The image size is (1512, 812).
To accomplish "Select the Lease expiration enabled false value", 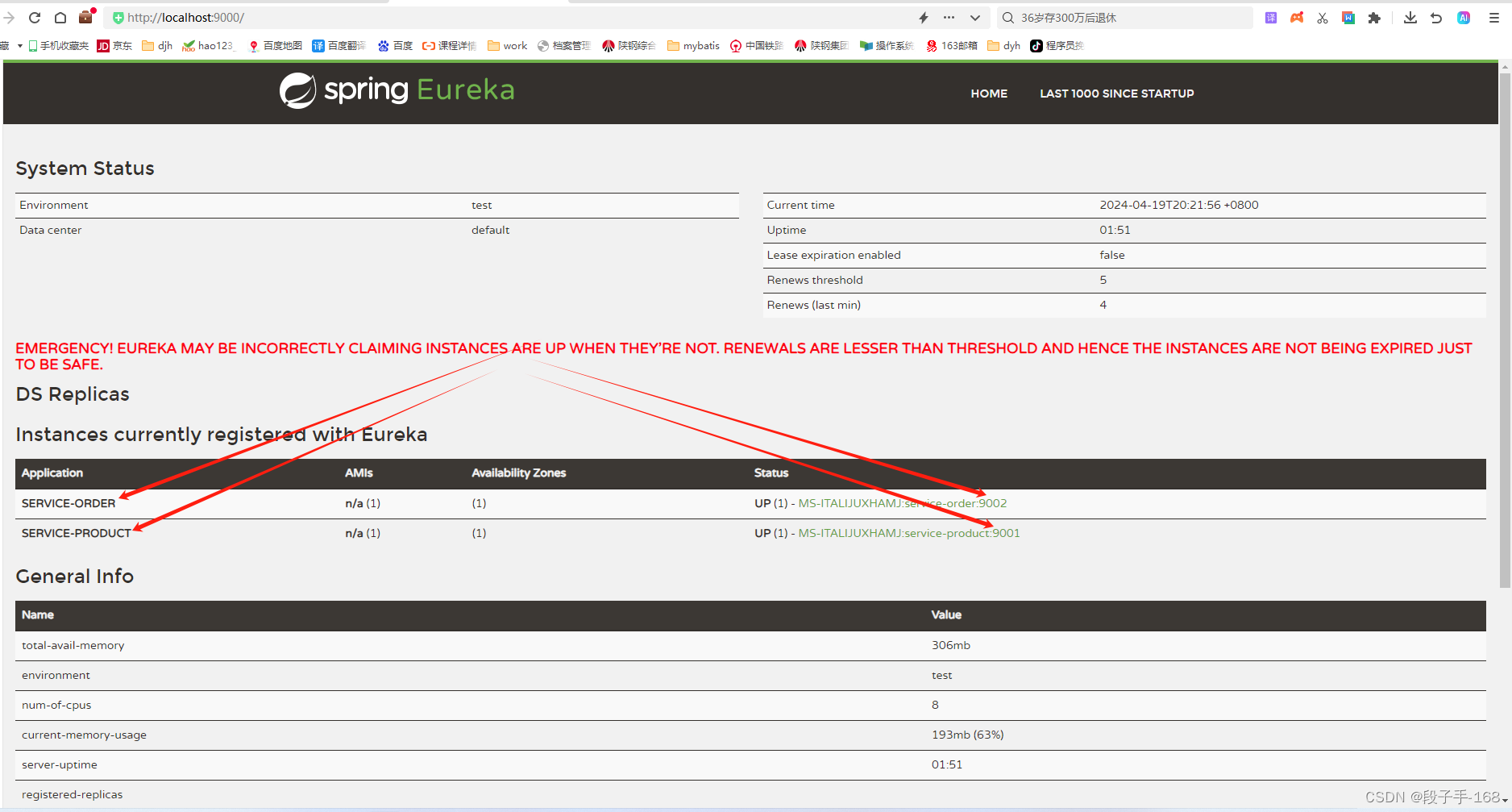I will (1112, 255).
